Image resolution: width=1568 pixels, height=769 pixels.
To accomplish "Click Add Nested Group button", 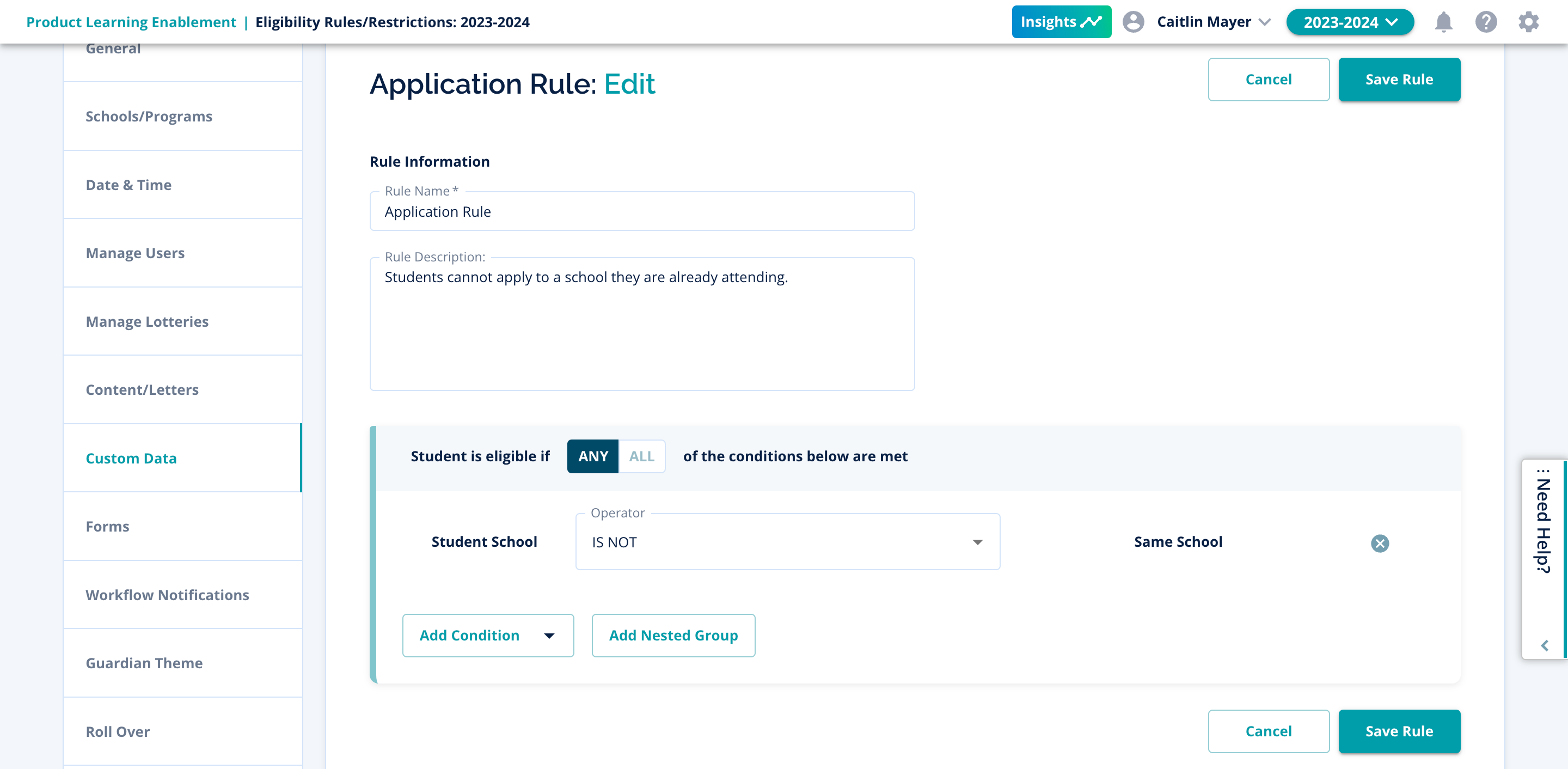I will (673, 635).
